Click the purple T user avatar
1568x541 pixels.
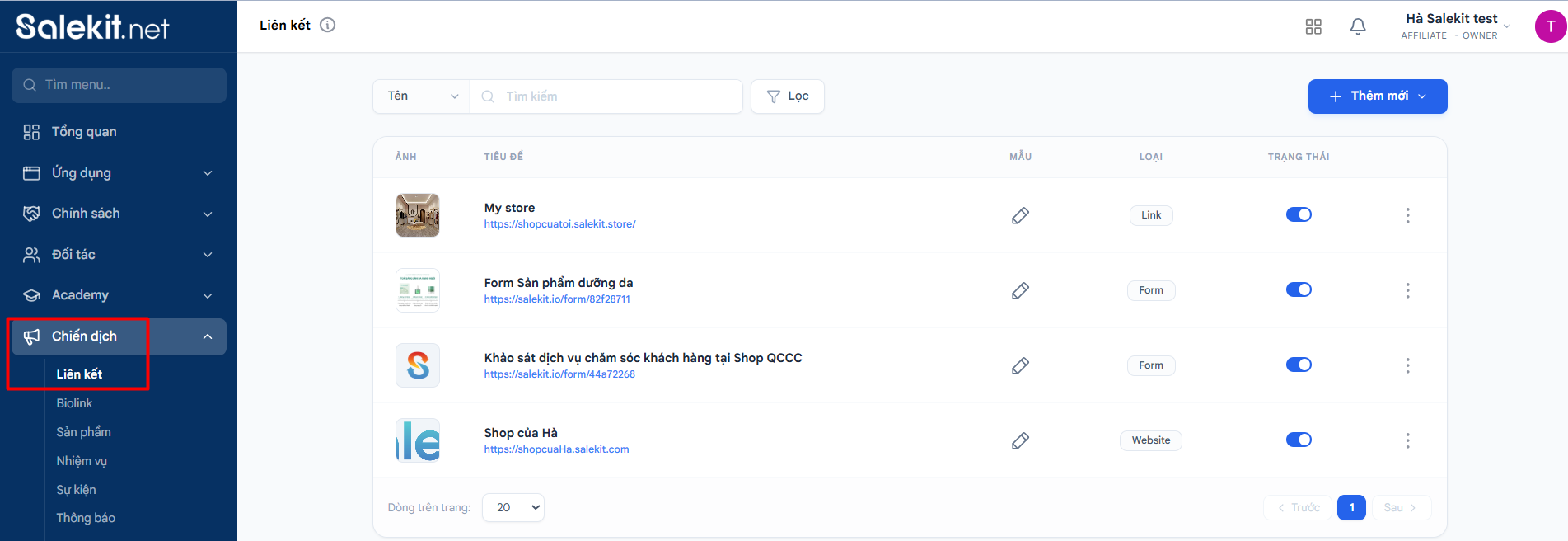click(1550, 26)
